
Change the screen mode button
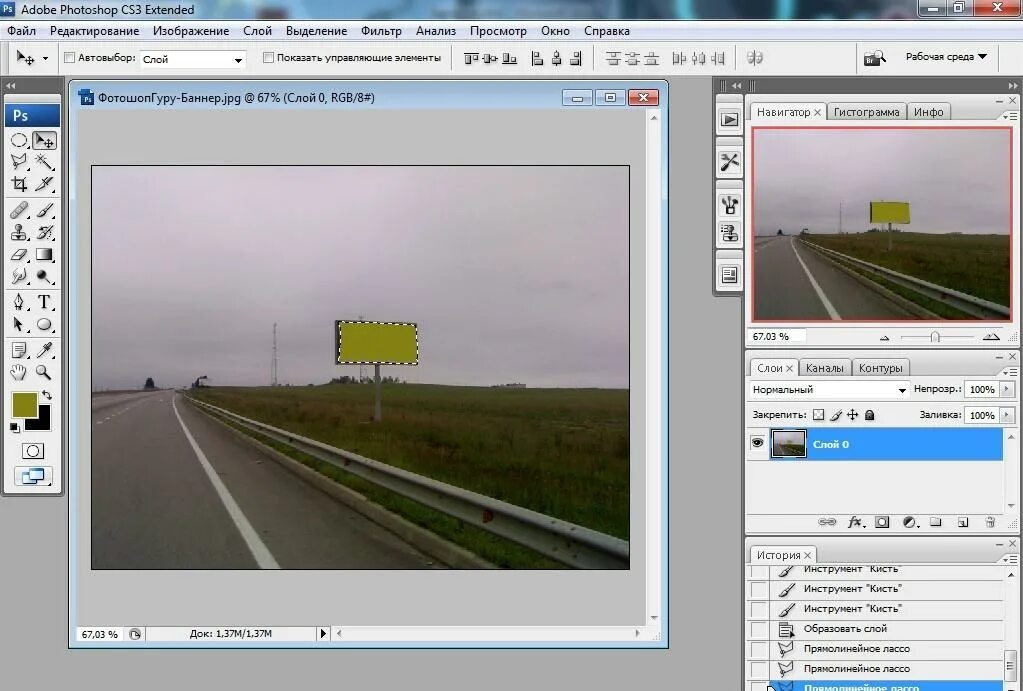(x=33, y=476)
